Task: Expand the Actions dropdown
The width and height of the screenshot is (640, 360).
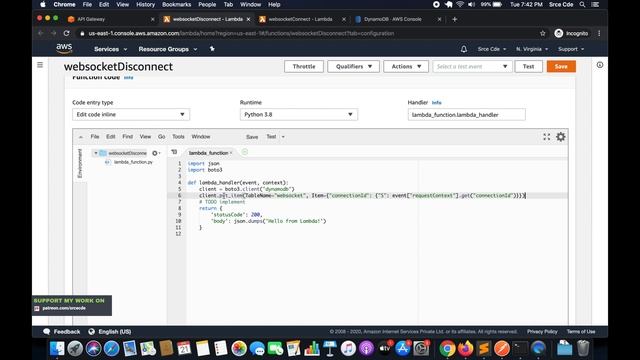Action: pos(406,67)
